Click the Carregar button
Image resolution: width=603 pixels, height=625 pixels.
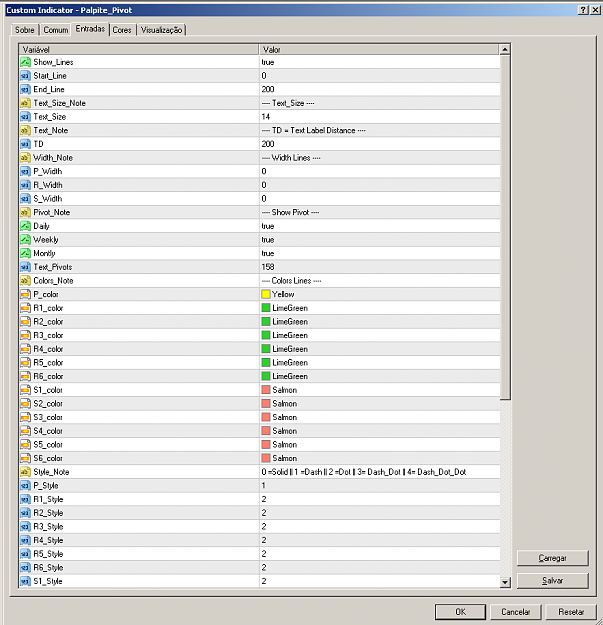552,558
